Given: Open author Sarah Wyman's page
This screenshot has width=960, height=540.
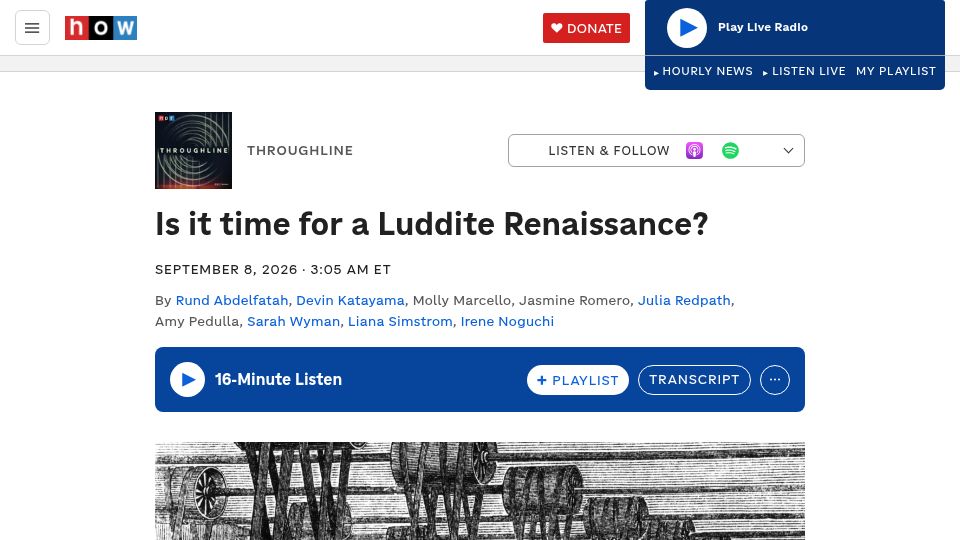Looking at the screenshot, I should pos(293,321).
